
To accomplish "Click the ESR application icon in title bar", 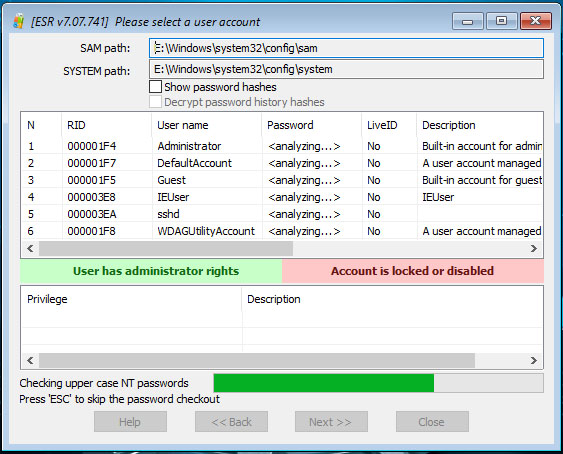I will click(18, 22).
